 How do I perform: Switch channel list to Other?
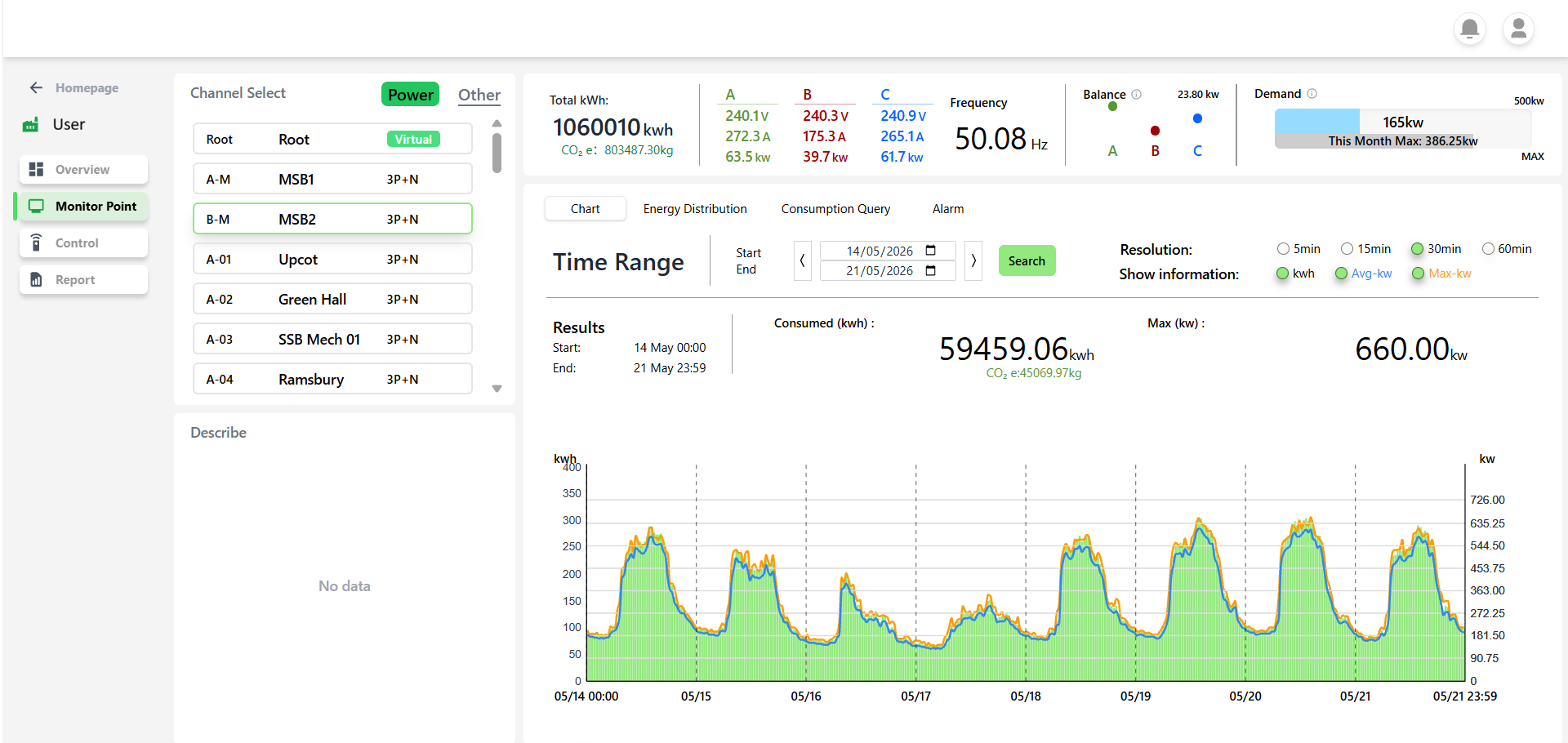[x=479, y=95]
